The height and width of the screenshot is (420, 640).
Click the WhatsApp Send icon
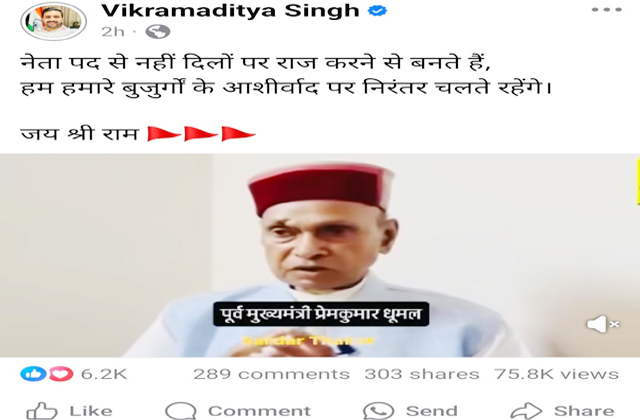point(378,411)
